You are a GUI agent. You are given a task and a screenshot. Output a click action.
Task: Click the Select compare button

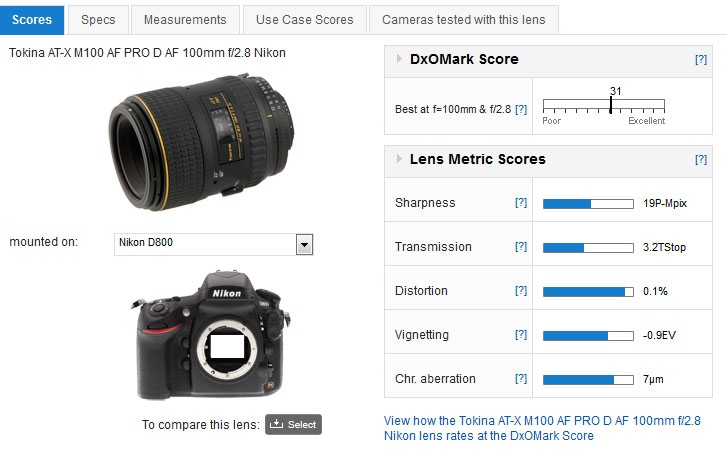click(293, 424)
